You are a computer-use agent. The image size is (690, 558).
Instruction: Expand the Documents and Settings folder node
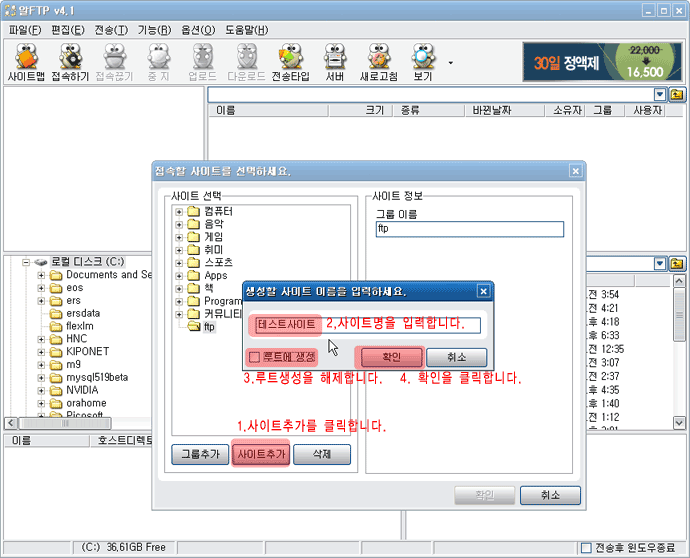41,275
